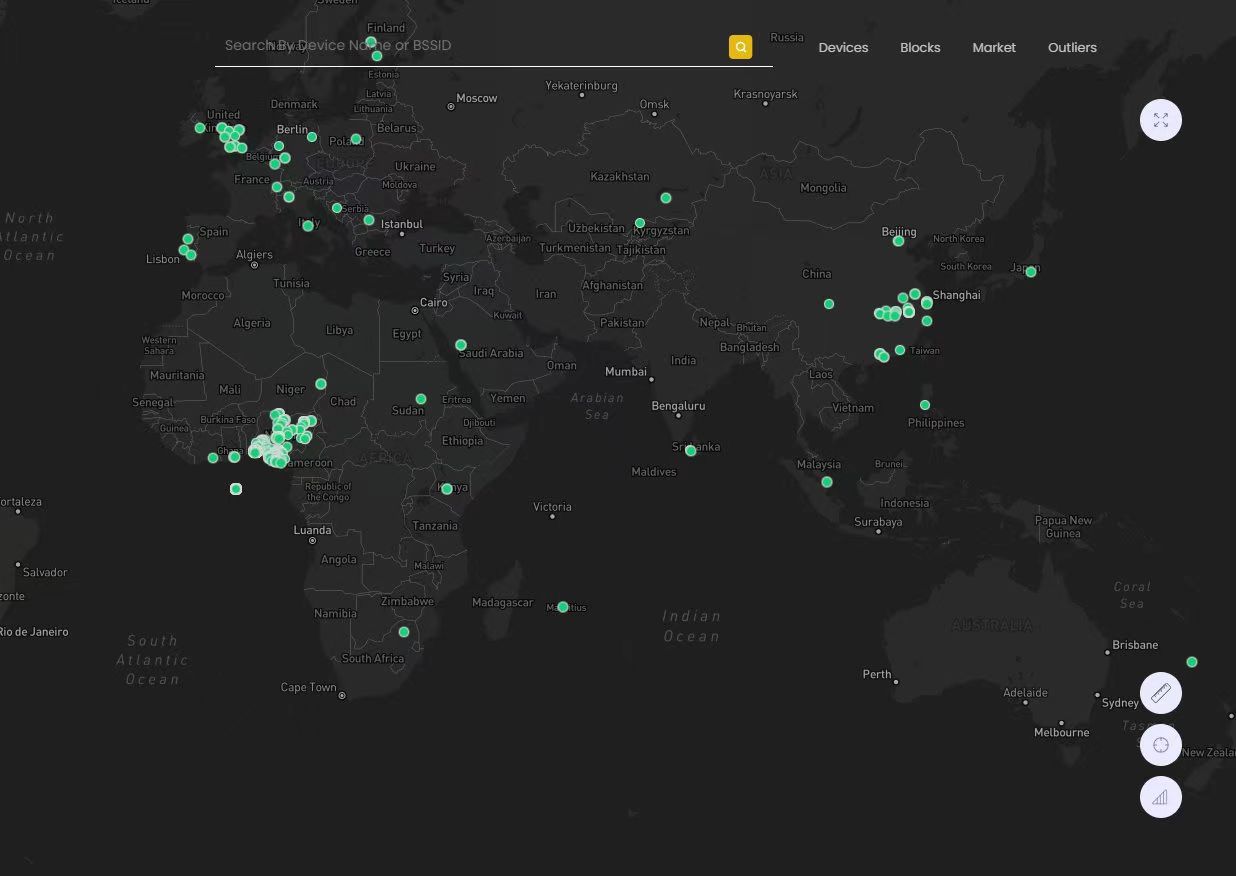Screen dimensions: 1236x876
Task: Focus the device name or BSSID search field
Action: (x=470, y=46)
